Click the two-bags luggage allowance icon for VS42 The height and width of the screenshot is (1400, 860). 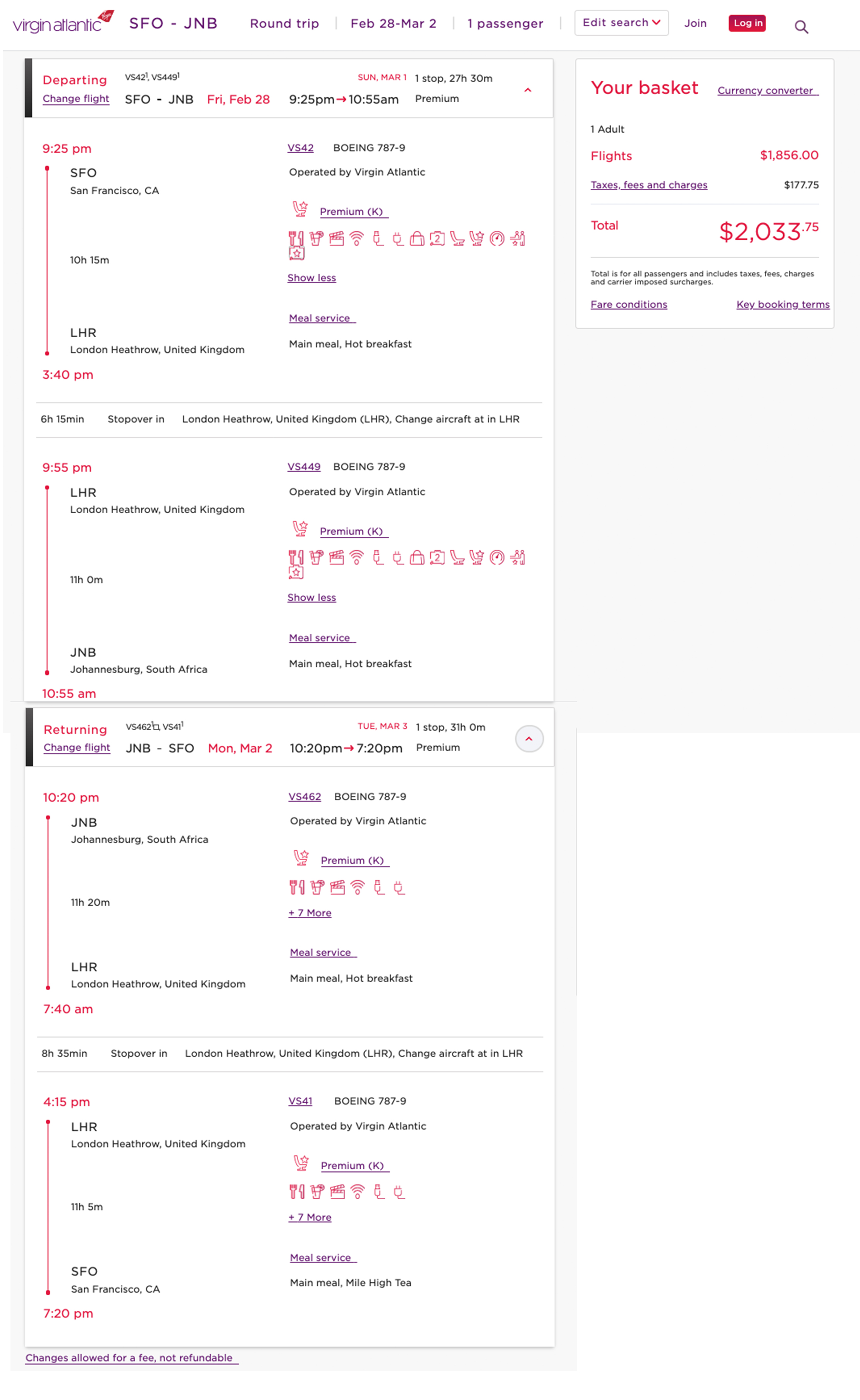[437, 238]
